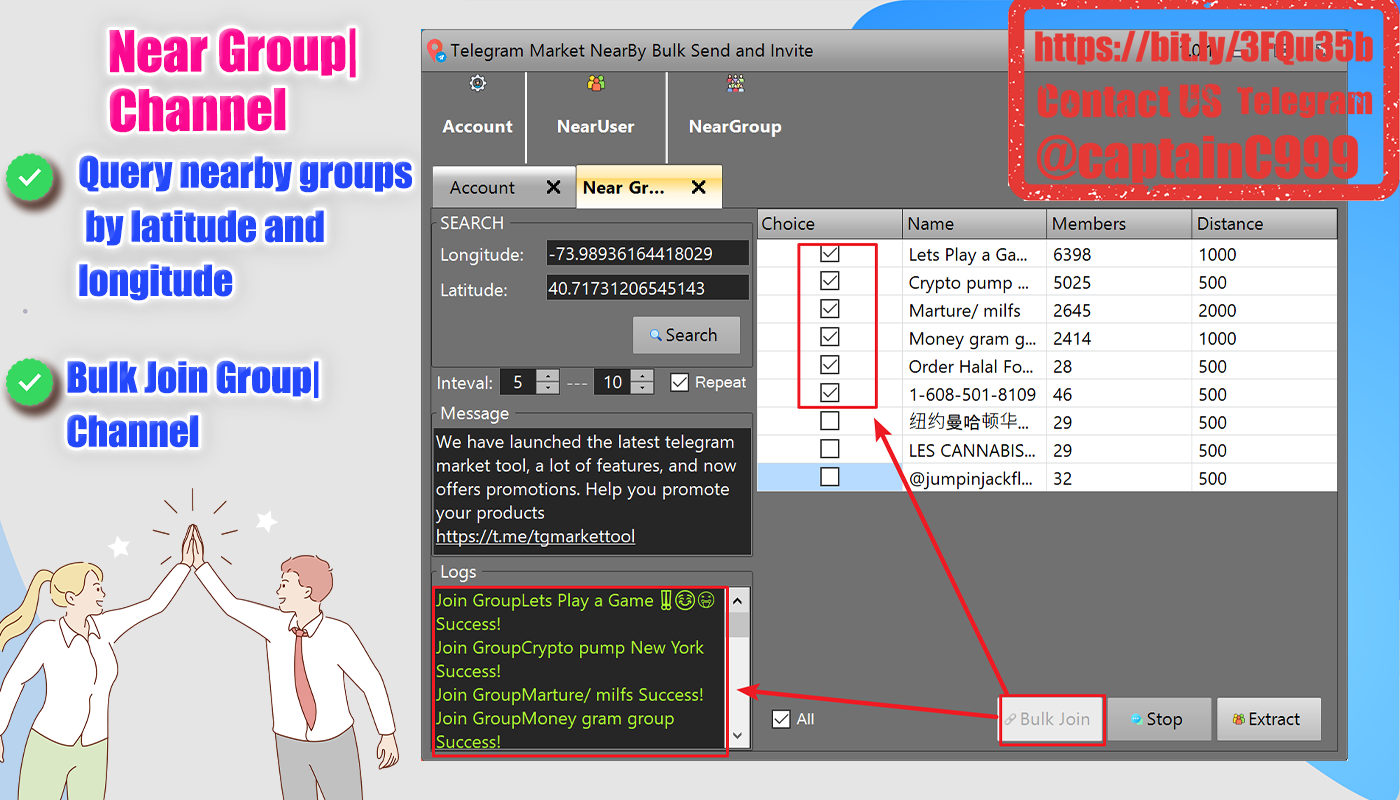
Task: Toggle the All checkbox
Action: point(781,719)
